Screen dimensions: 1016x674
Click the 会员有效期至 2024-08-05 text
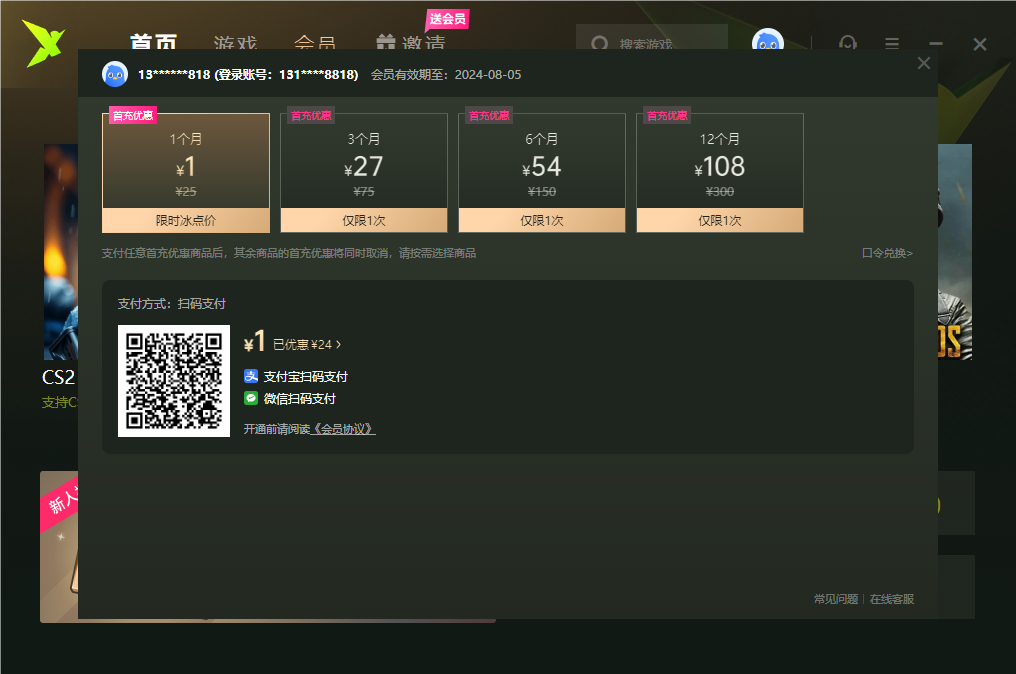click(x=446, y=75)
